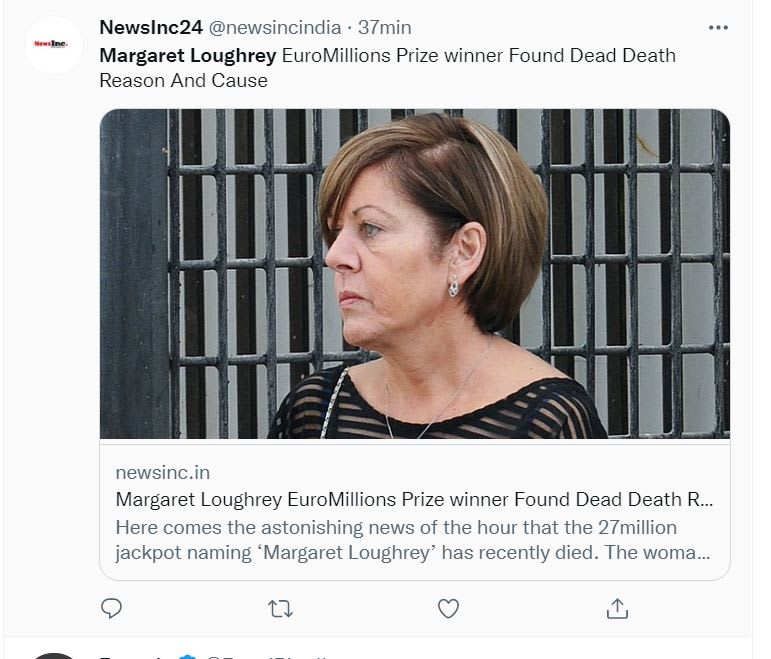
Task: Open the three-dot more options menu
Action: click(718, 28)
